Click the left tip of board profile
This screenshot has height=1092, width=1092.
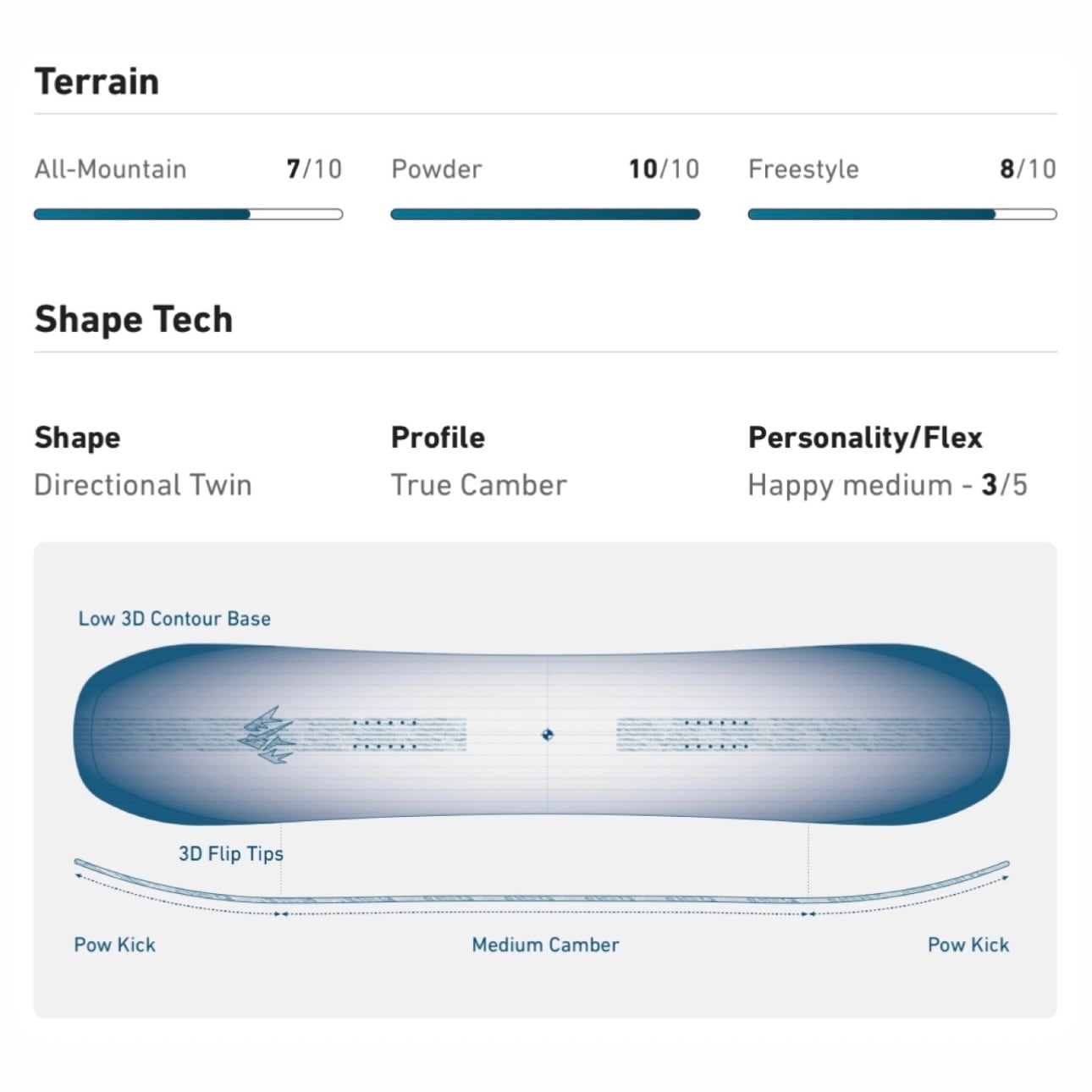(80, 864)
